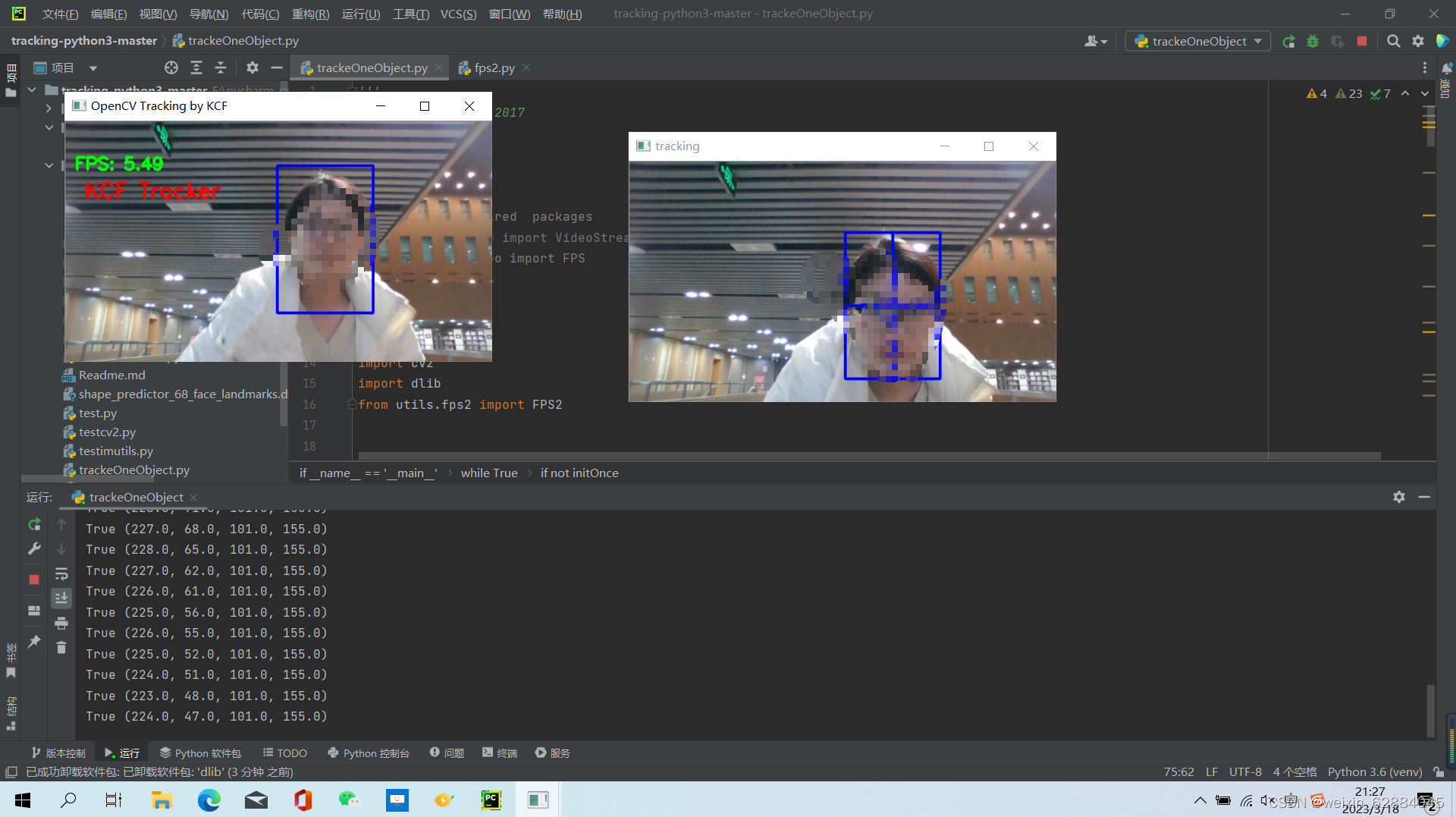
Task: Close the fps2.py tab
Action: (526, 68)
